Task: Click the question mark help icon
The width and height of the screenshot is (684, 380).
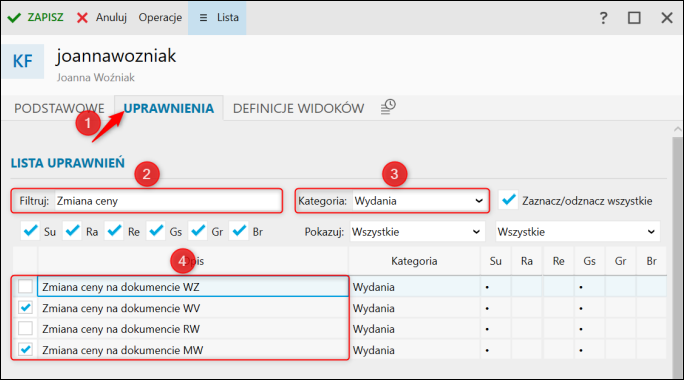Action: click(603, 18)
